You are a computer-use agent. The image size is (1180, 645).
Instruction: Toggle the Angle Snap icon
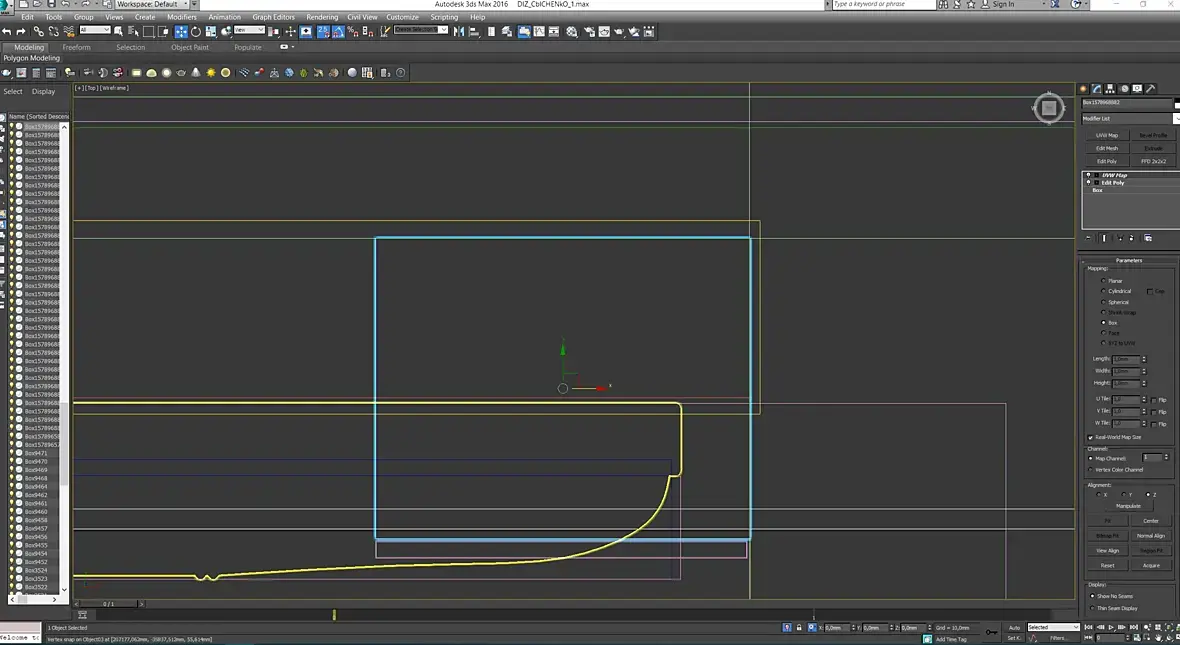coord(338,32)
